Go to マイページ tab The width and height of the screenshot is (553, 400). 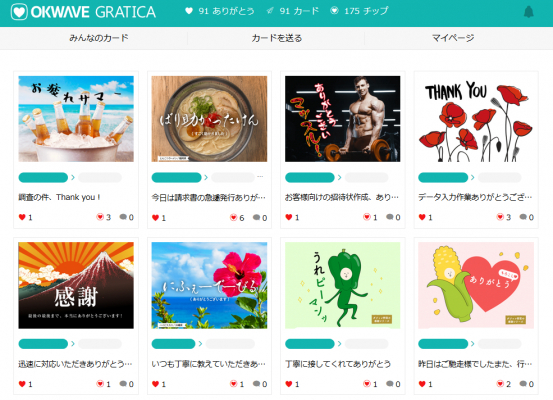(453, 38)
